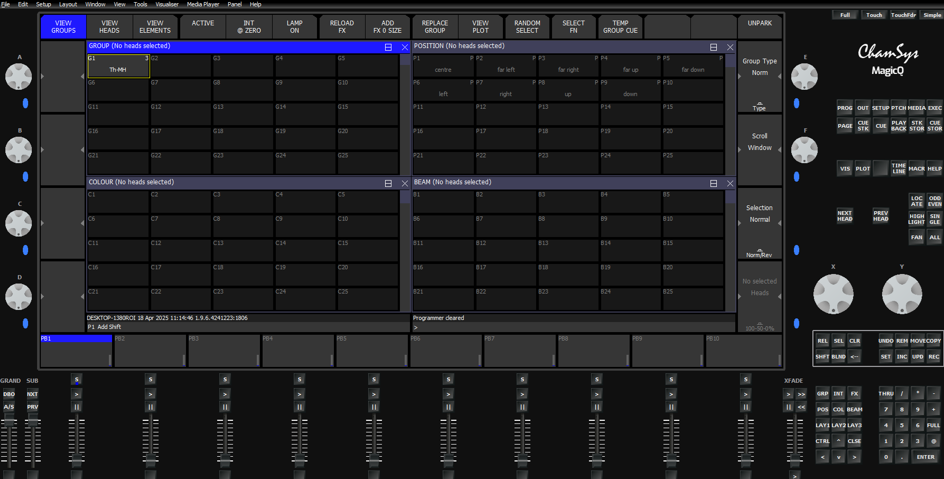Collapse the BEAM window panel

click(713, 183)
